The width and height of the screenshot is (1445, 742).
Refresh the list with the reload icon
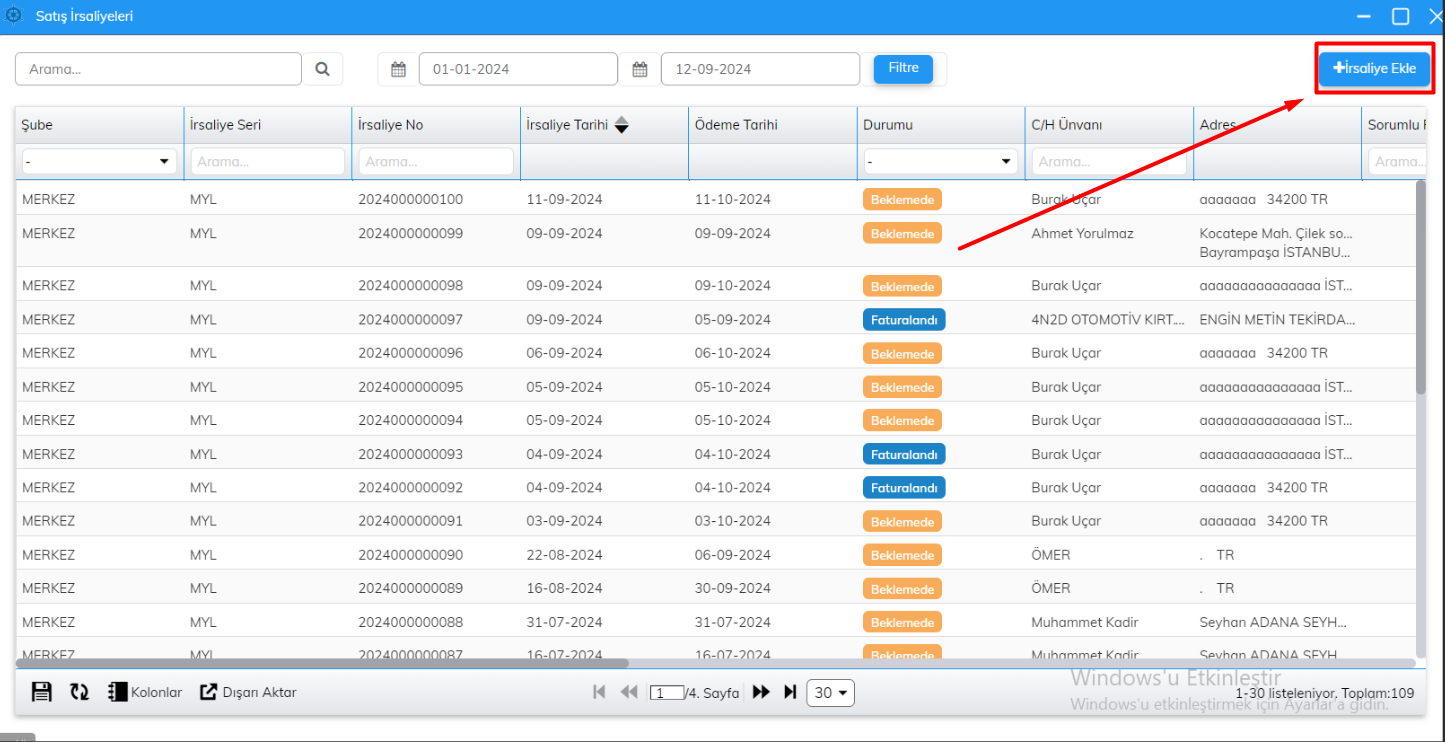coord(79,692)
